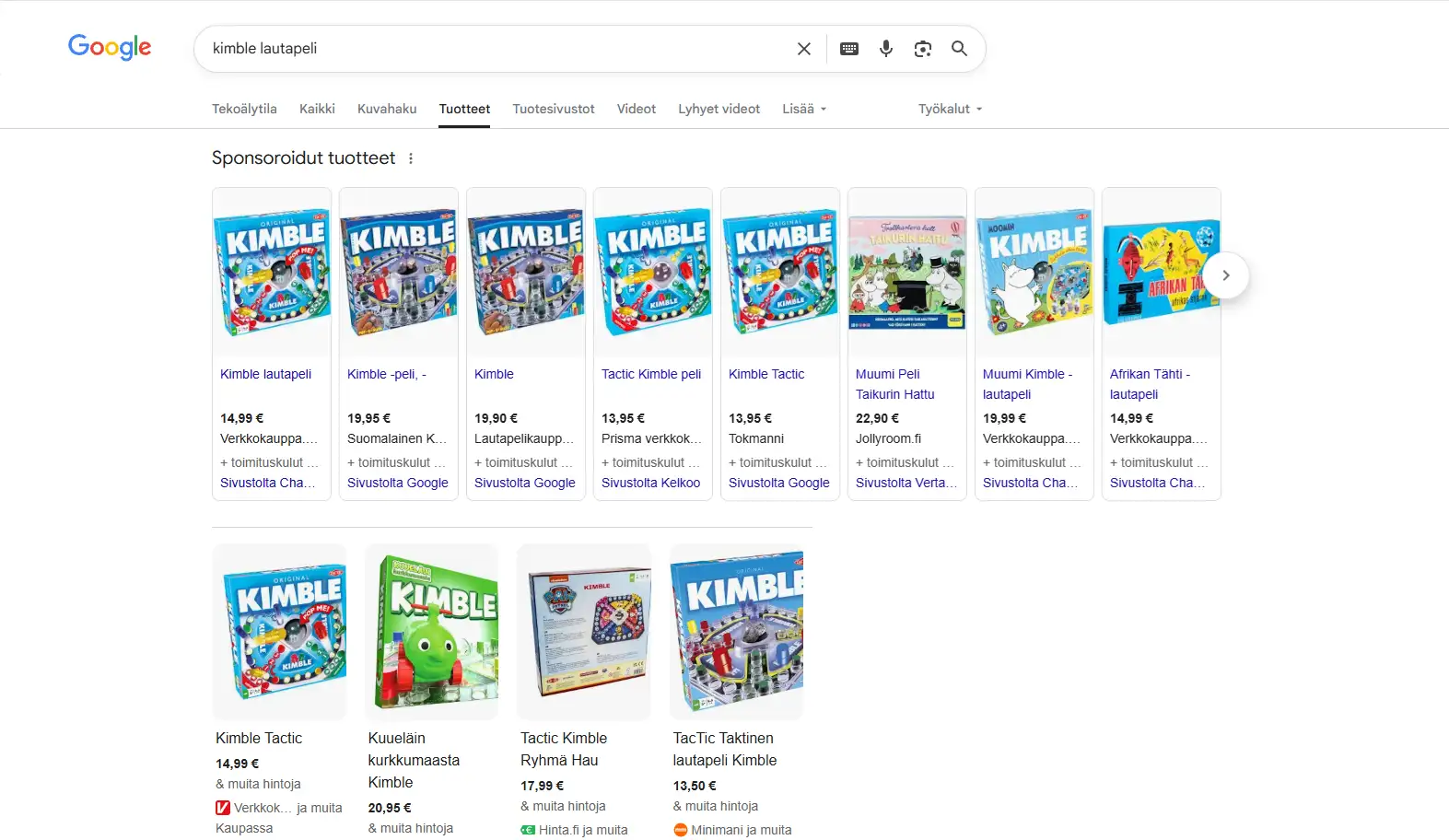Click inside the search box text

click(x=264, y=49)
